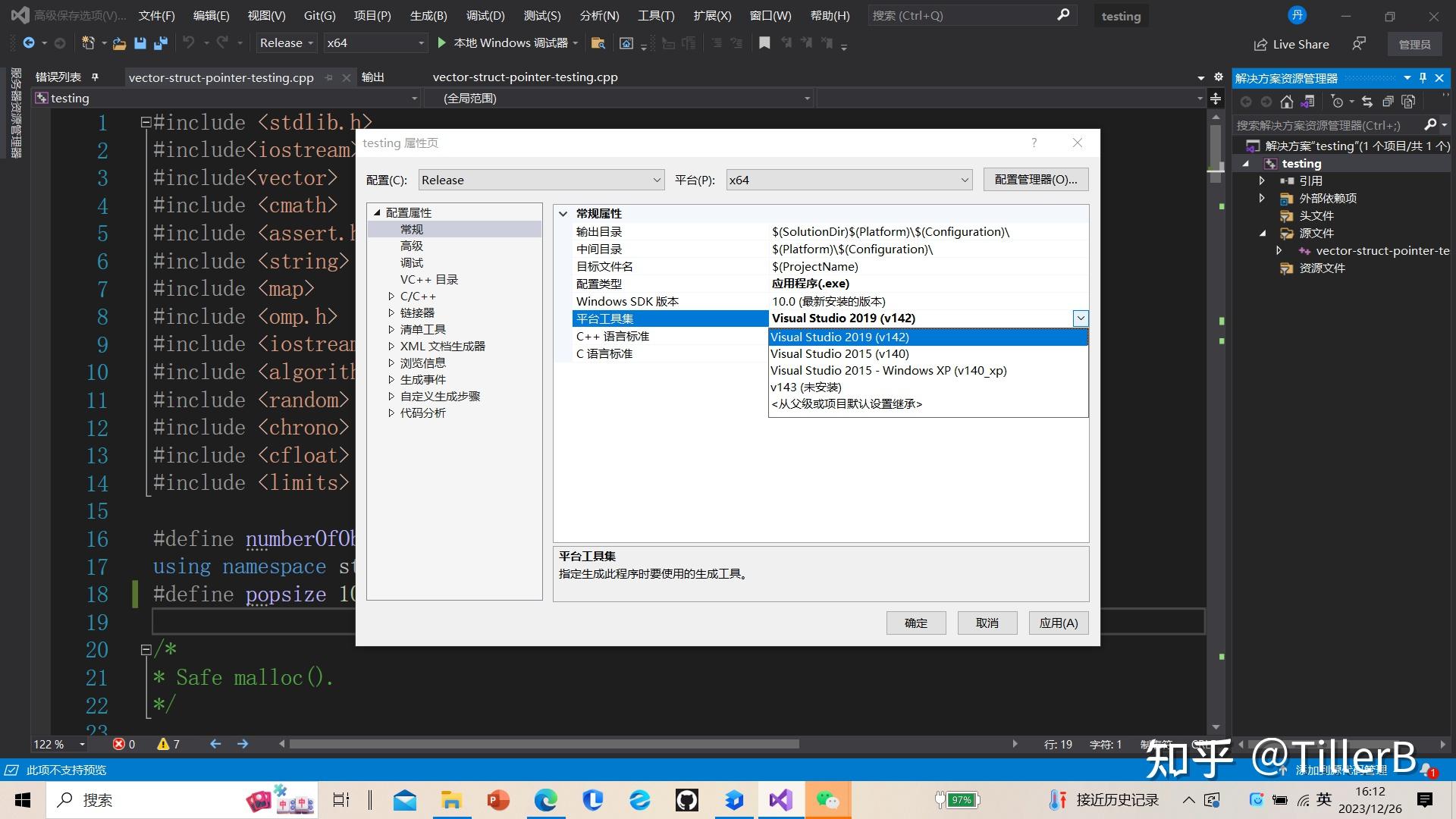This screenshot has height=819, width=1456.
Task: Open the 配置(C) Release combo box in dialog
Action: [x=541, y=180]
